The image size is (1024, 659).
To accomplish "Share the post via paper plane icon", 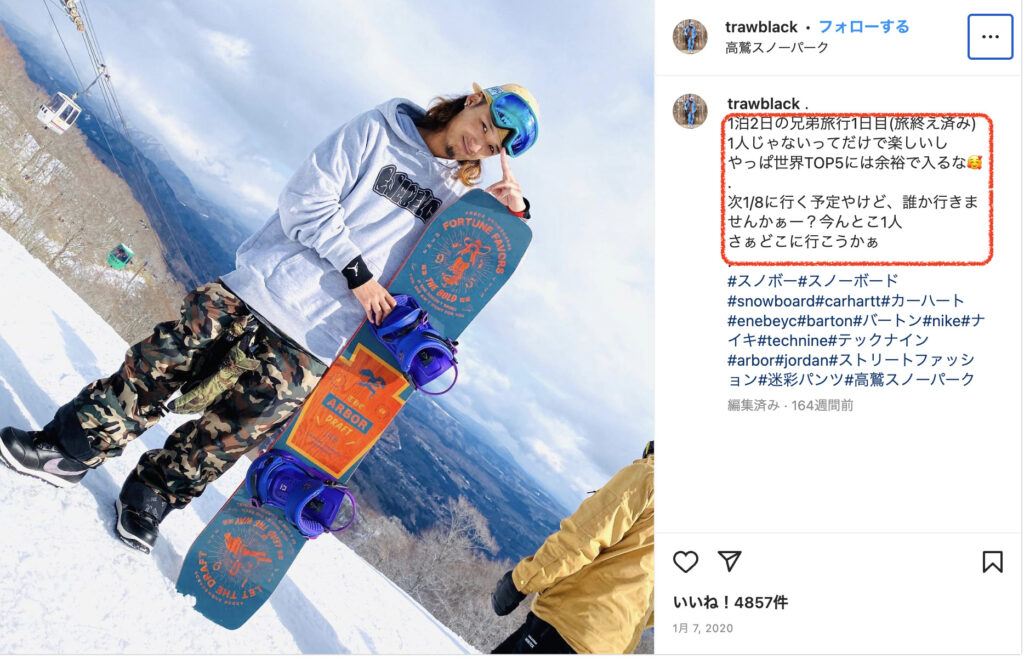I will [729, 561].
